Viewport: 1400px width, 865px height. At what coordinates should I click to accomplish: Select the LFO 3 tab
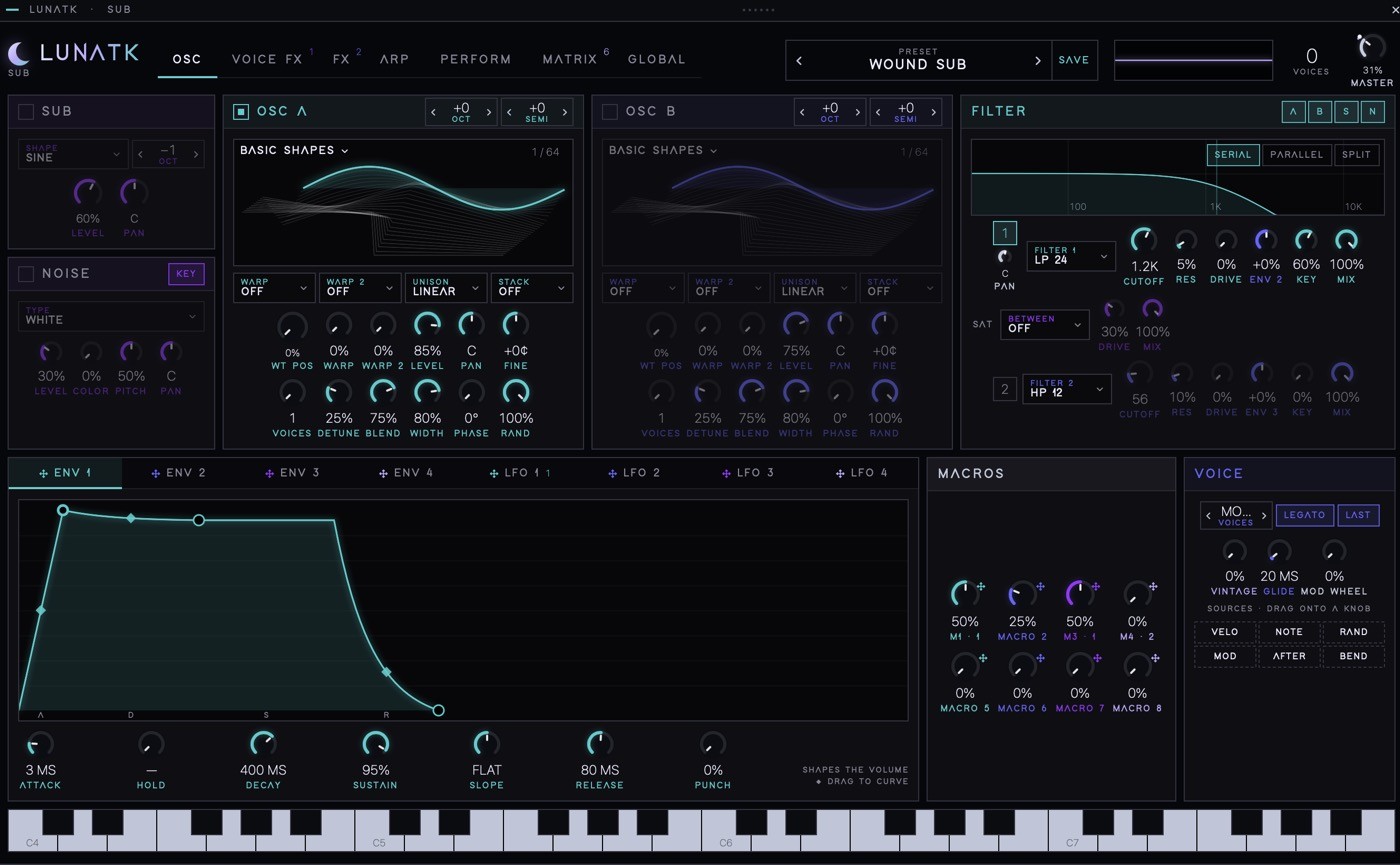[x=749, y=473]
